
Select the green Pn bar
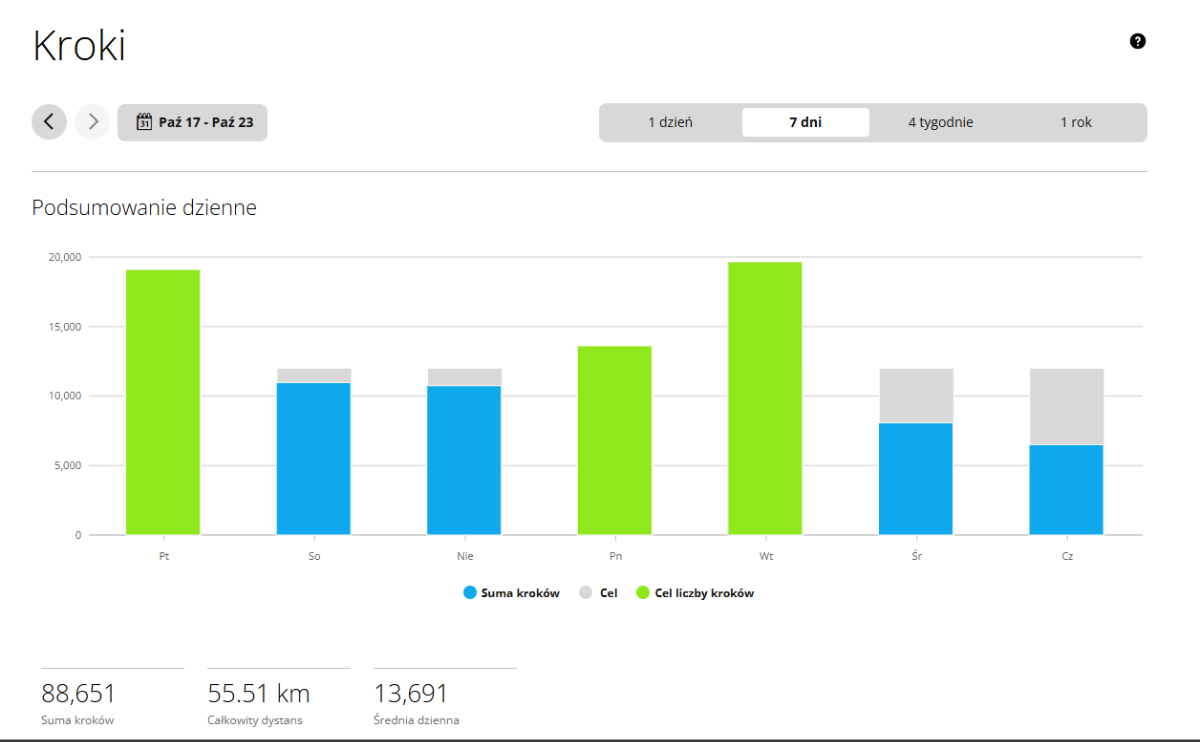[x=614, y=440]
